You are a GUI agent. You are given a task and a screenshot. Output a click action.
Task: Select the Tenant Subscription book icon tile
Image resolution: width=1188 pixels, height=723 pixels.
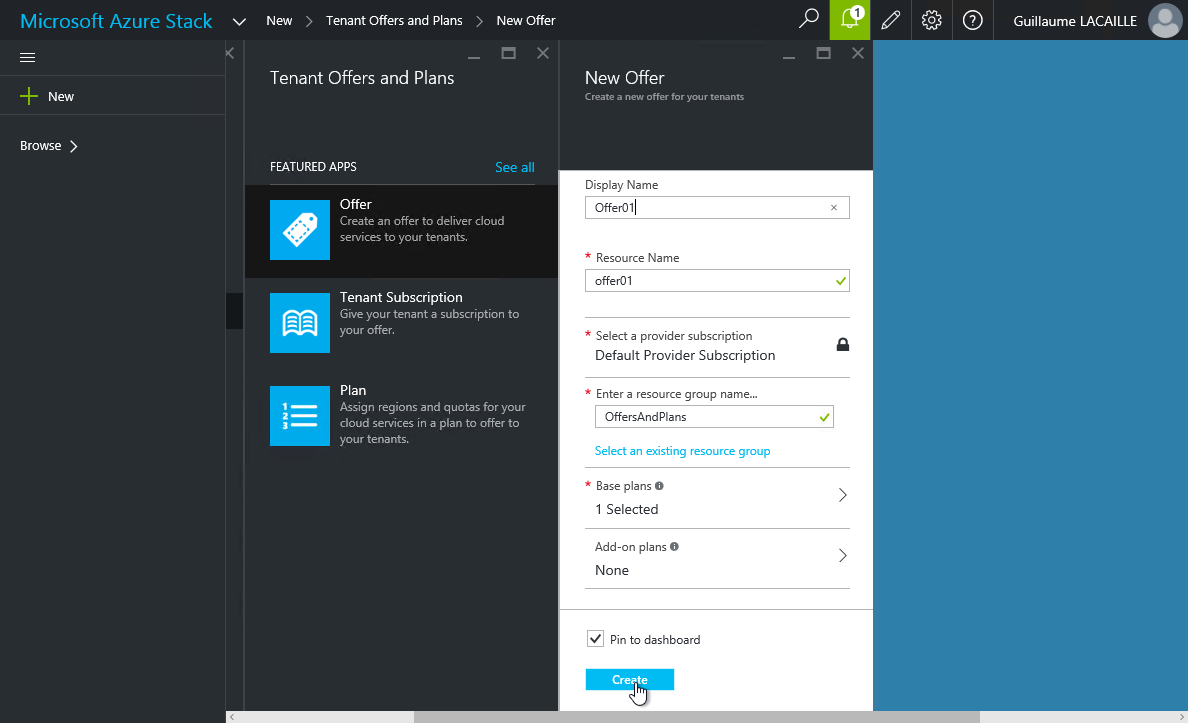(x=300, y=323)
